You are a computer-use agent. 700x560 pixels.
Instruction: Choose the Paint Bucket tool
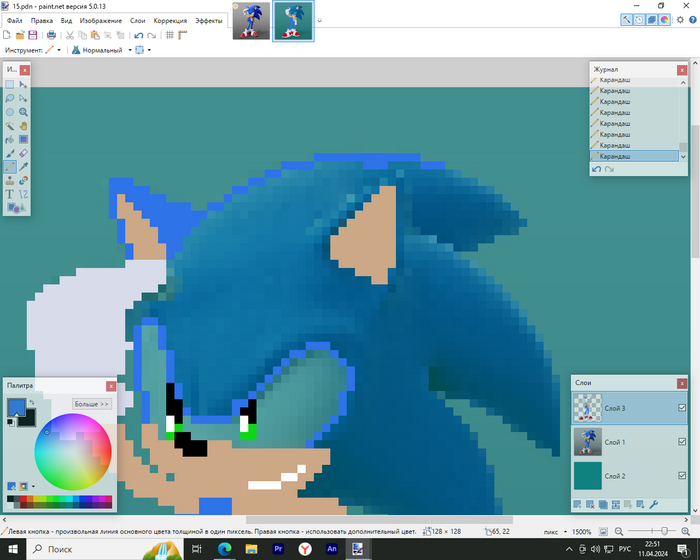click(x=9, y=140)
